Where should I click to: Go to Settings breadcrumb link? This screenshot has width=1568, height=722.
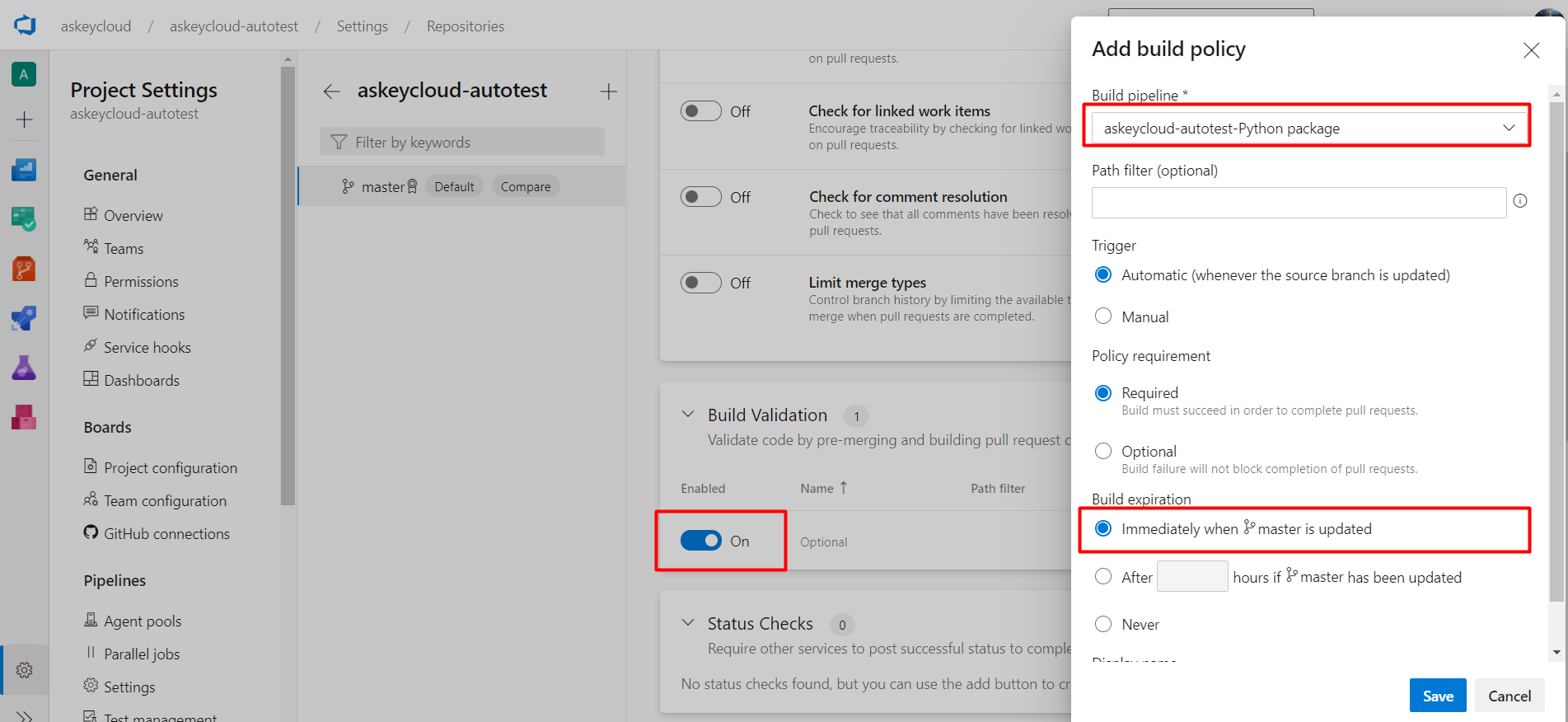click(362, 26)
